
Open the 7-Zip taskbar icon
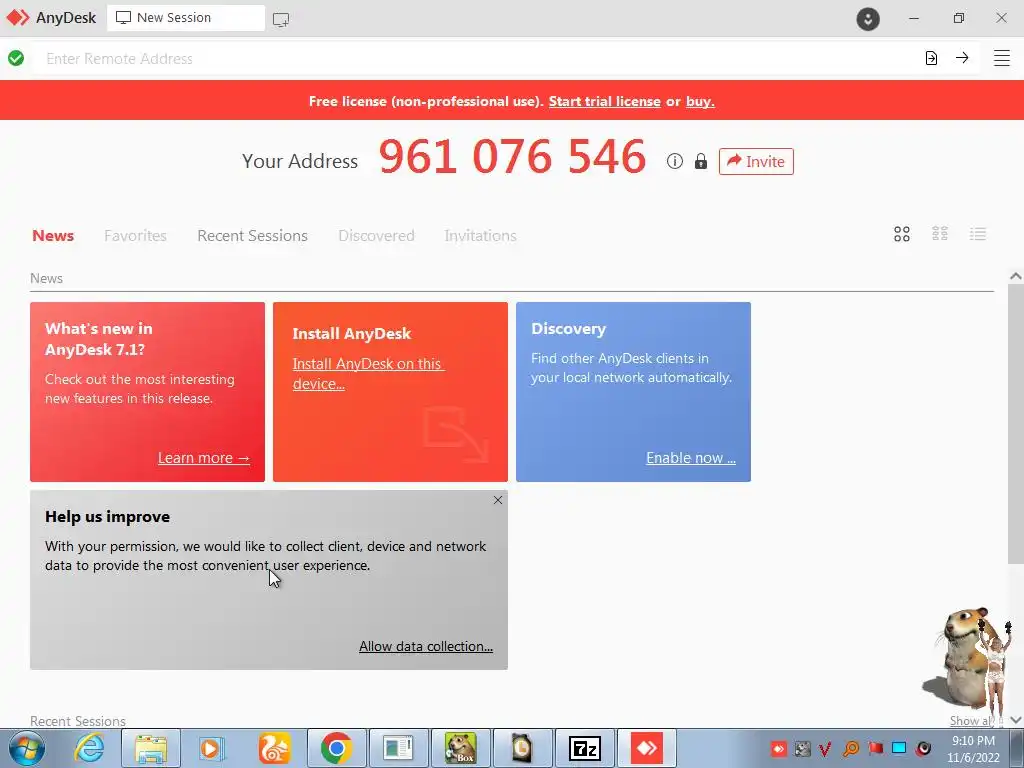(x=584, y=748)
